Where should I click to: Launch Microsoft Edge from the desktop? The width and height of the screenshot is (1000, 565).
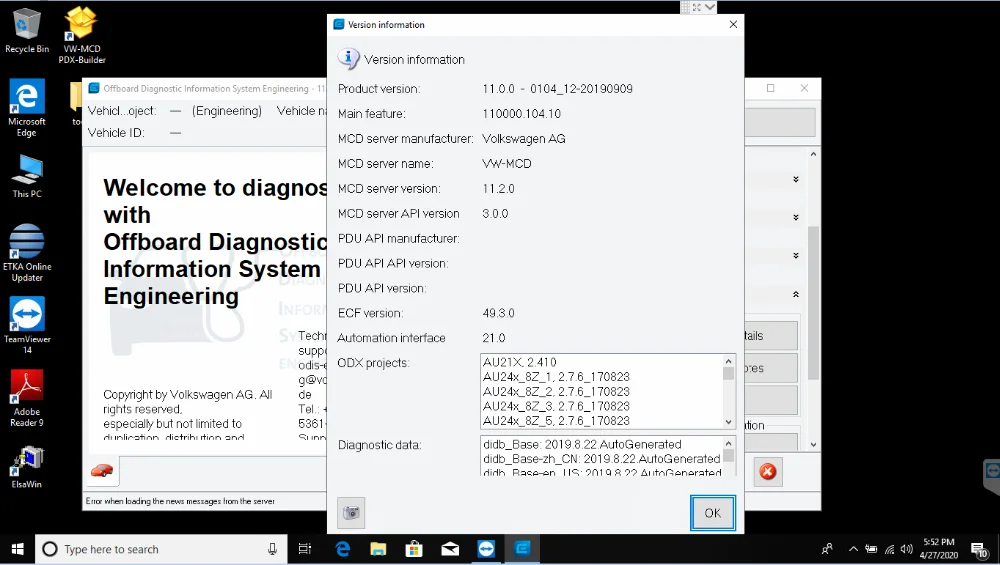point(27,108)
